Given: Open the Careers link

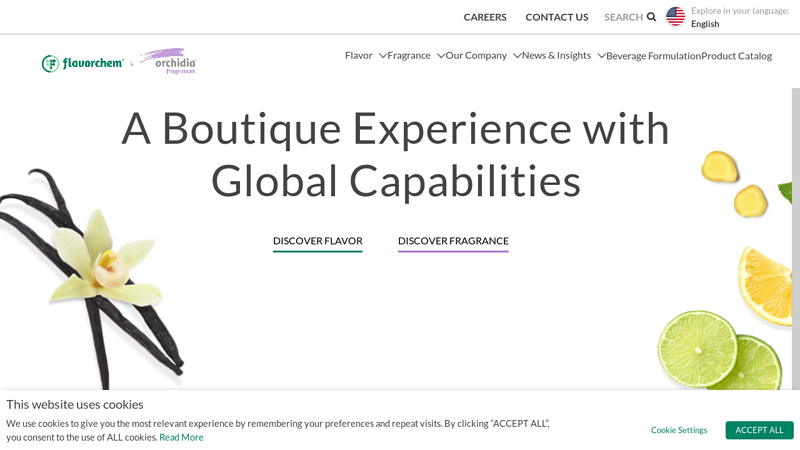Looking at the screenshot, I should 485,17.
